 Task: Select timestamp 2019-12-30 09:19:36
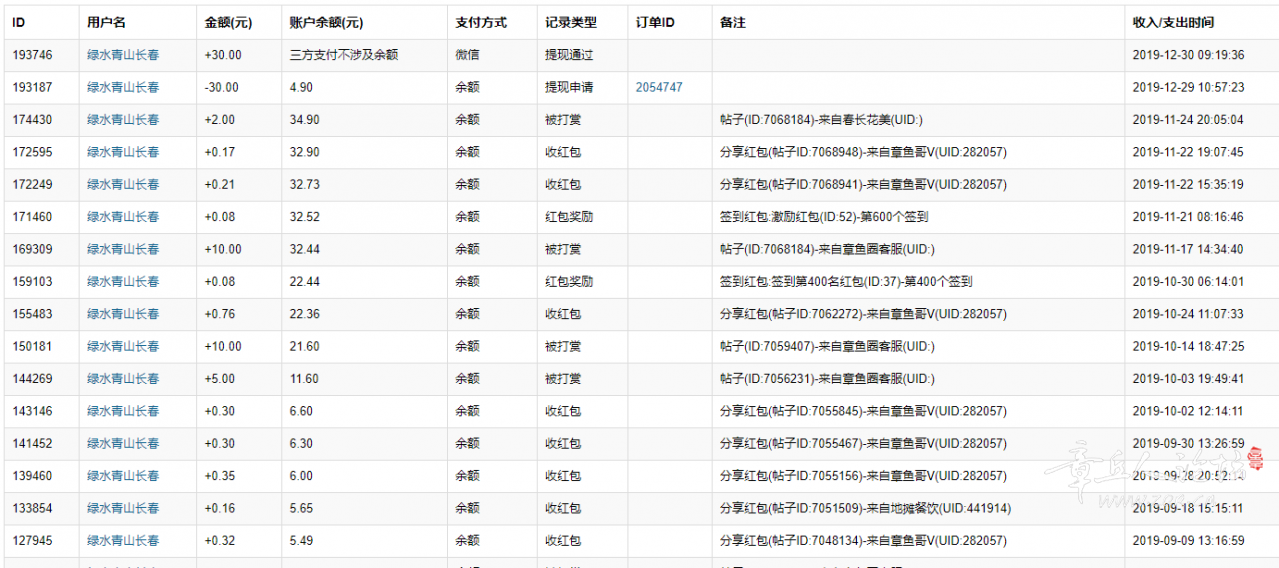1188,55
